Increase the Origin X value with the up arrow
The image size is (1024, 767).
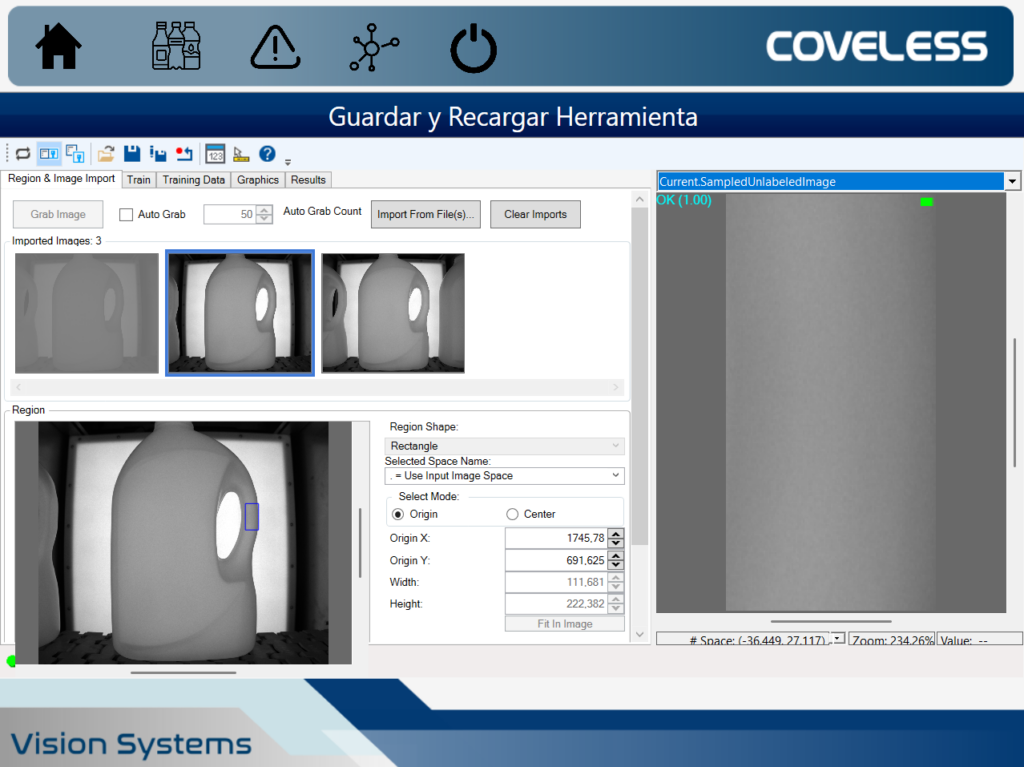(x=616, y=533)
